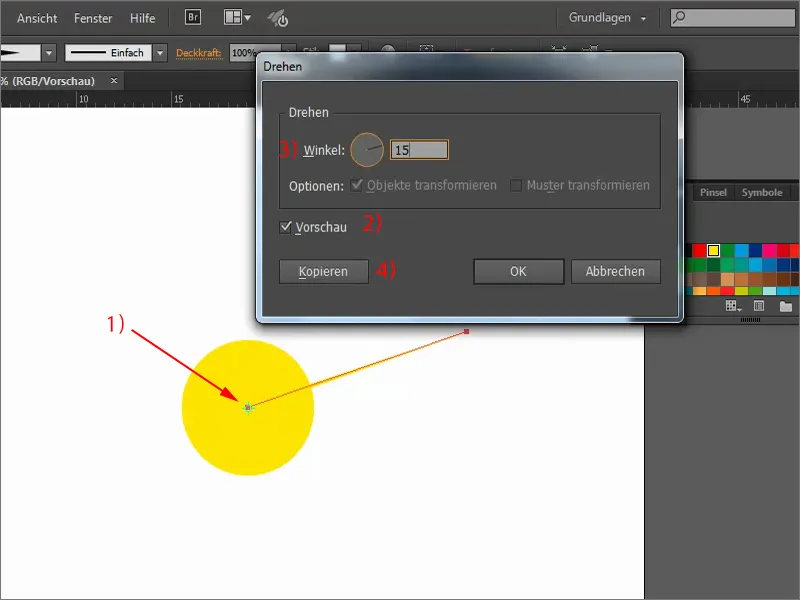The image size is (800, 600).
Task: Confirm rotation with the OK button
Action: point(518,271)
